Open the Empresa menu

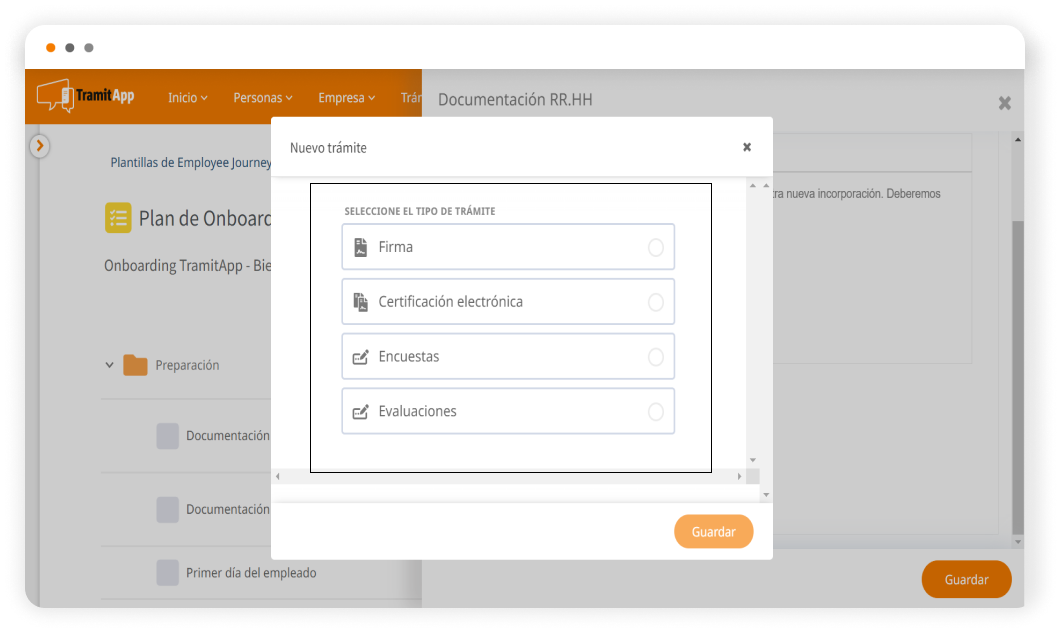(346, 98)
